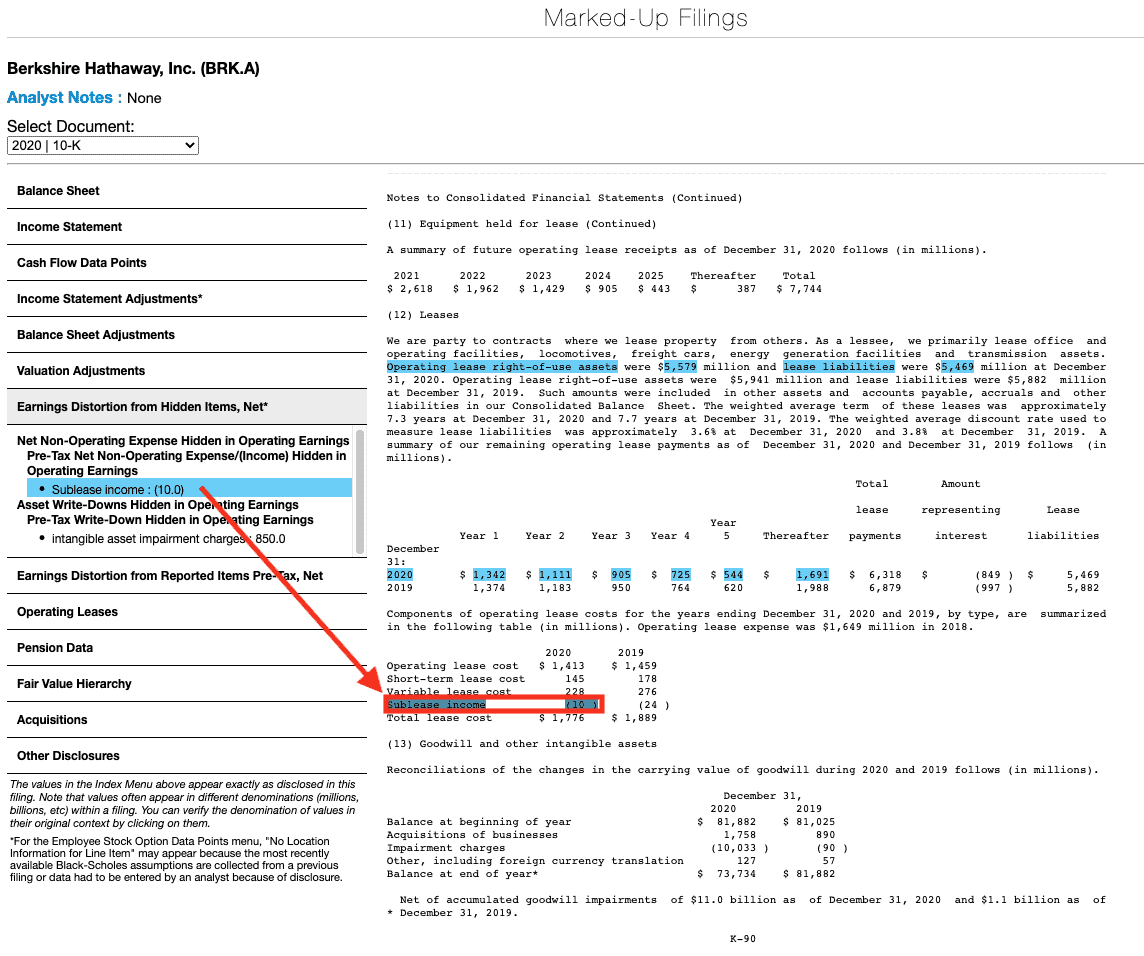Click highlighted year 2020 in lease table
Screen dimensions: 1144x956
pos(400,575)
